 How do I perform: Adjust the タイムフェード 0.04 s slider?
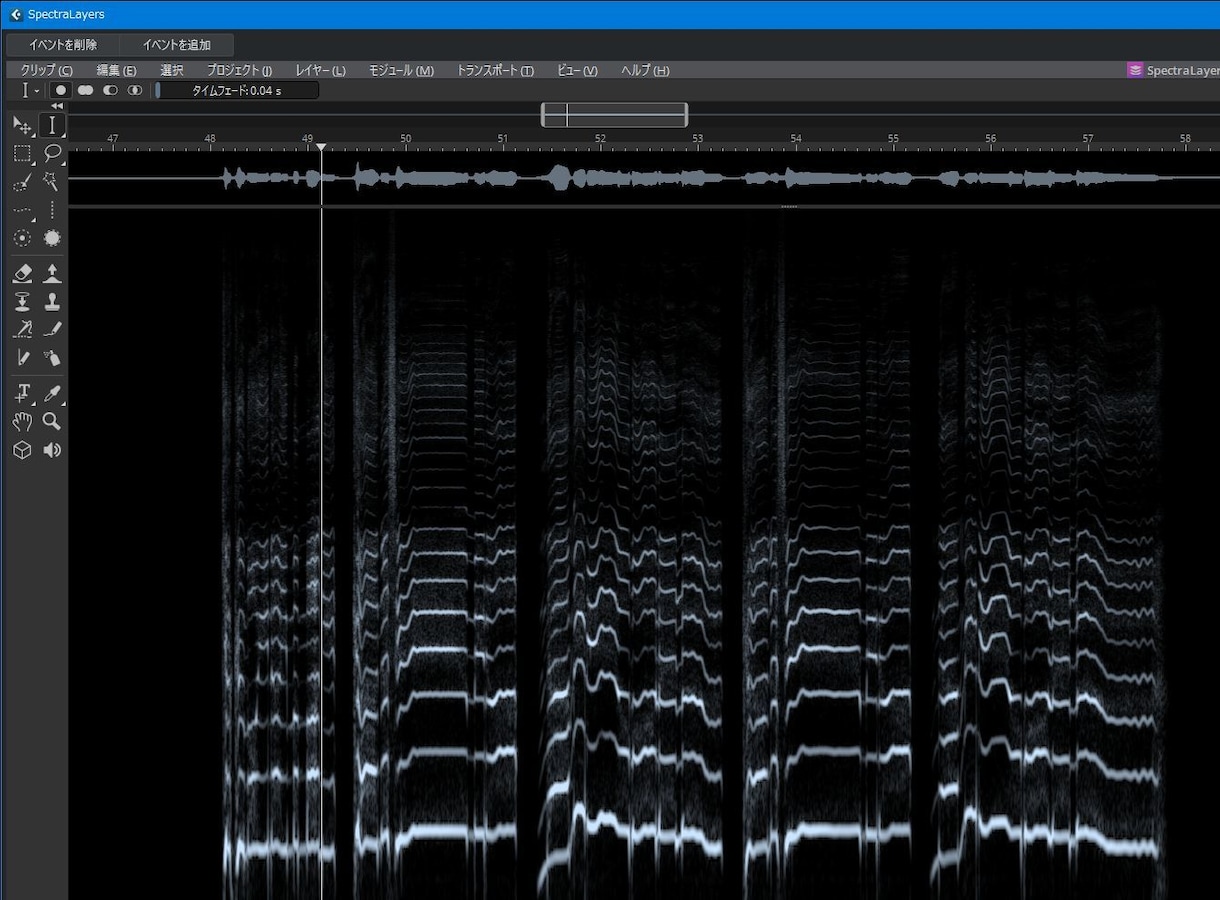[236, 90]
